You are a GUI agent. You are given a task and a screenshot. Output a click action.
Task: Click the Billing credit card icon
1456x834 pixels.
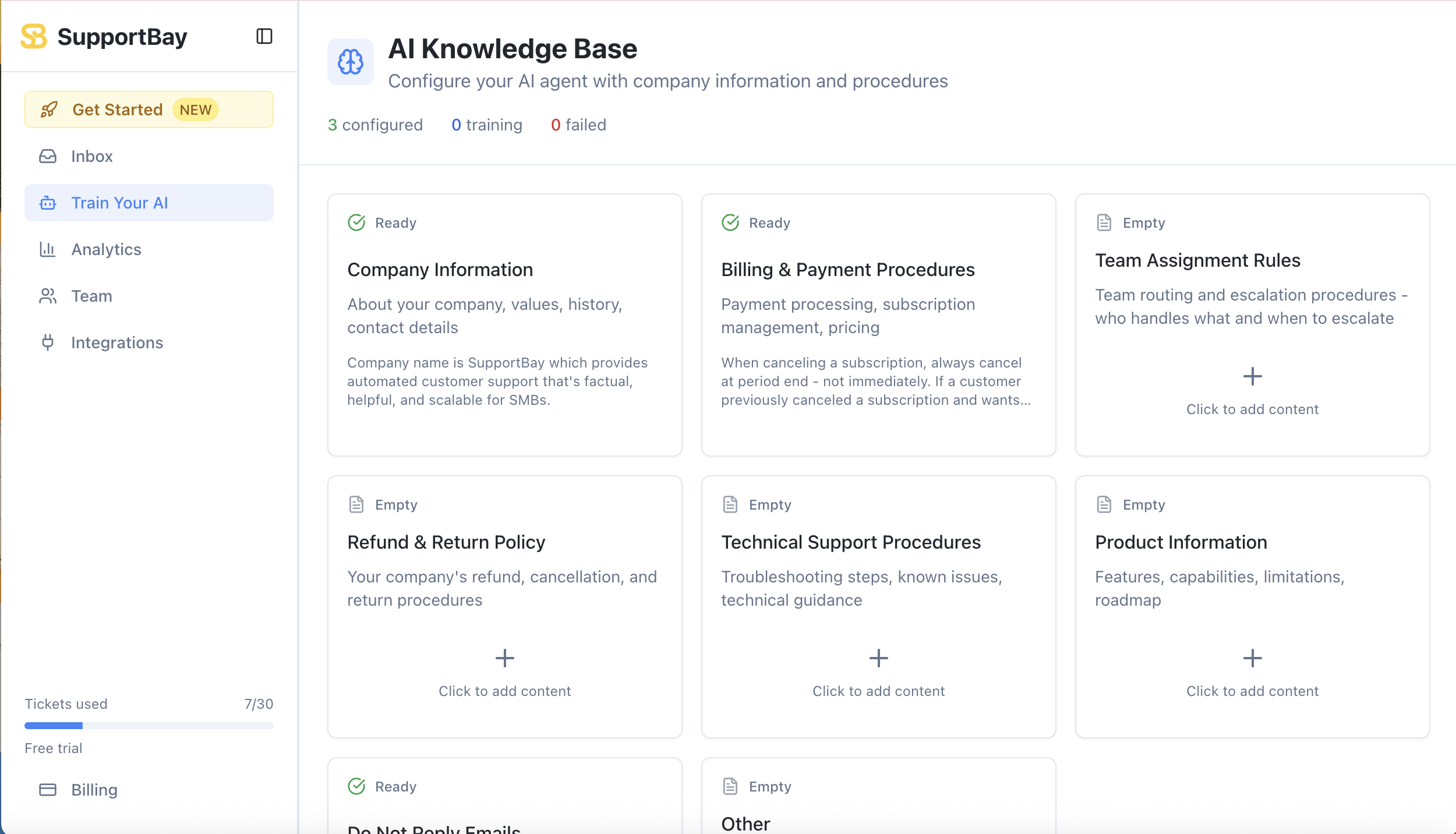pos(48,790)
